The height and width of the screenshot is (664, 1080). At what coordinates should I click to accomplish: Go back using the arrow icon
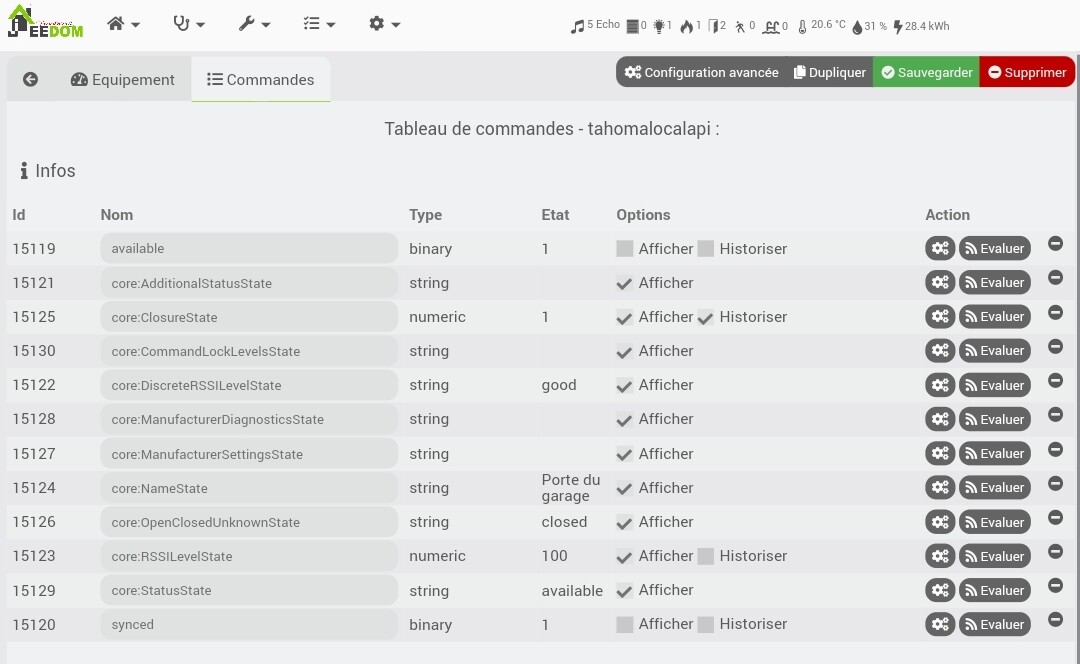click(30, 79)
